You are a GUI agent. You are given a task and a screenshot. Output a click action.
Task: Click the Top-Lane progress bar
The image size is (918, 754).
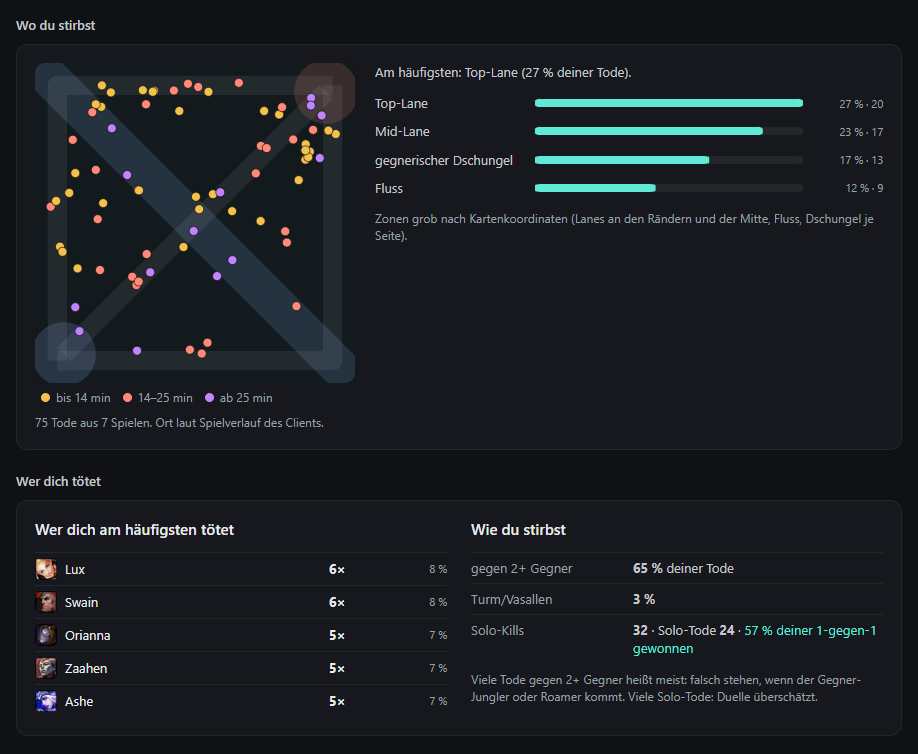click(669, 103)
